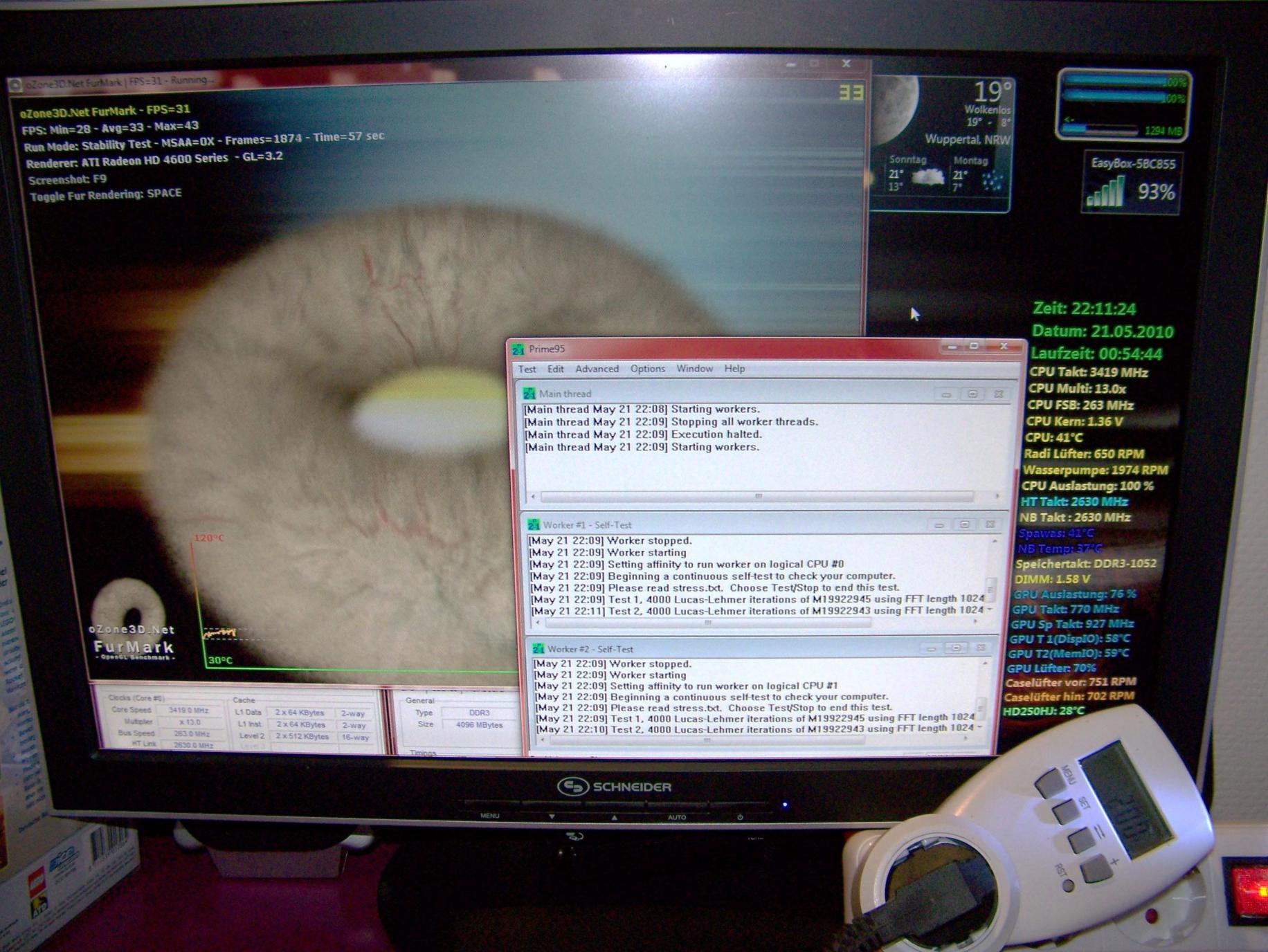Image resolution: width=1268 pixels, height=952 pixels.
Task: Maximize the Main thread sub-window
Action: tap(972, 394)
